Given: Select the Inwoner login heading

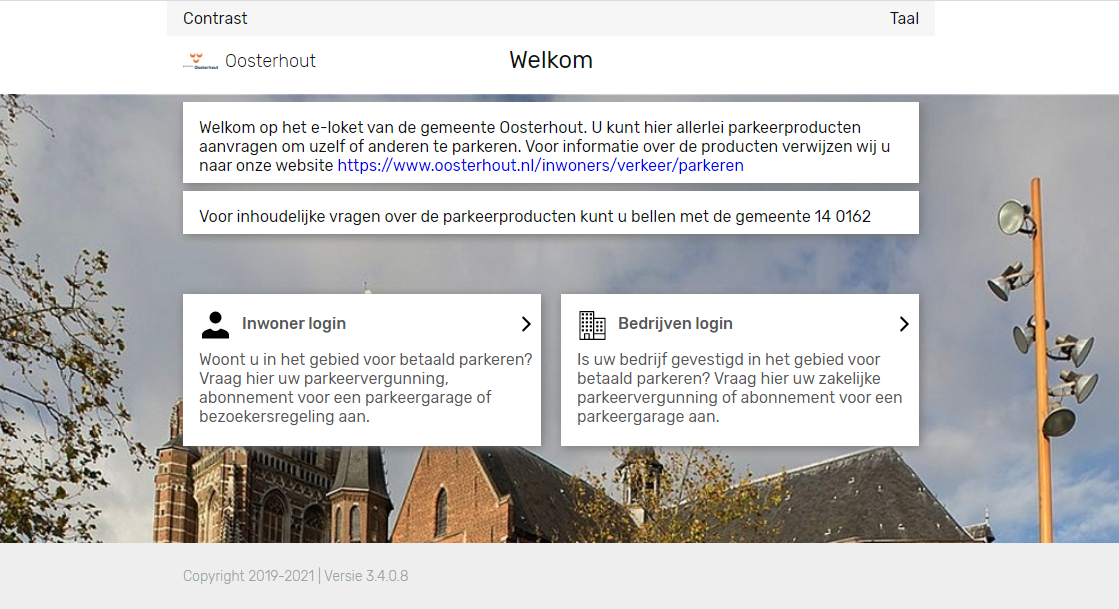Looking at the screenshot, I should coord(294,324).
